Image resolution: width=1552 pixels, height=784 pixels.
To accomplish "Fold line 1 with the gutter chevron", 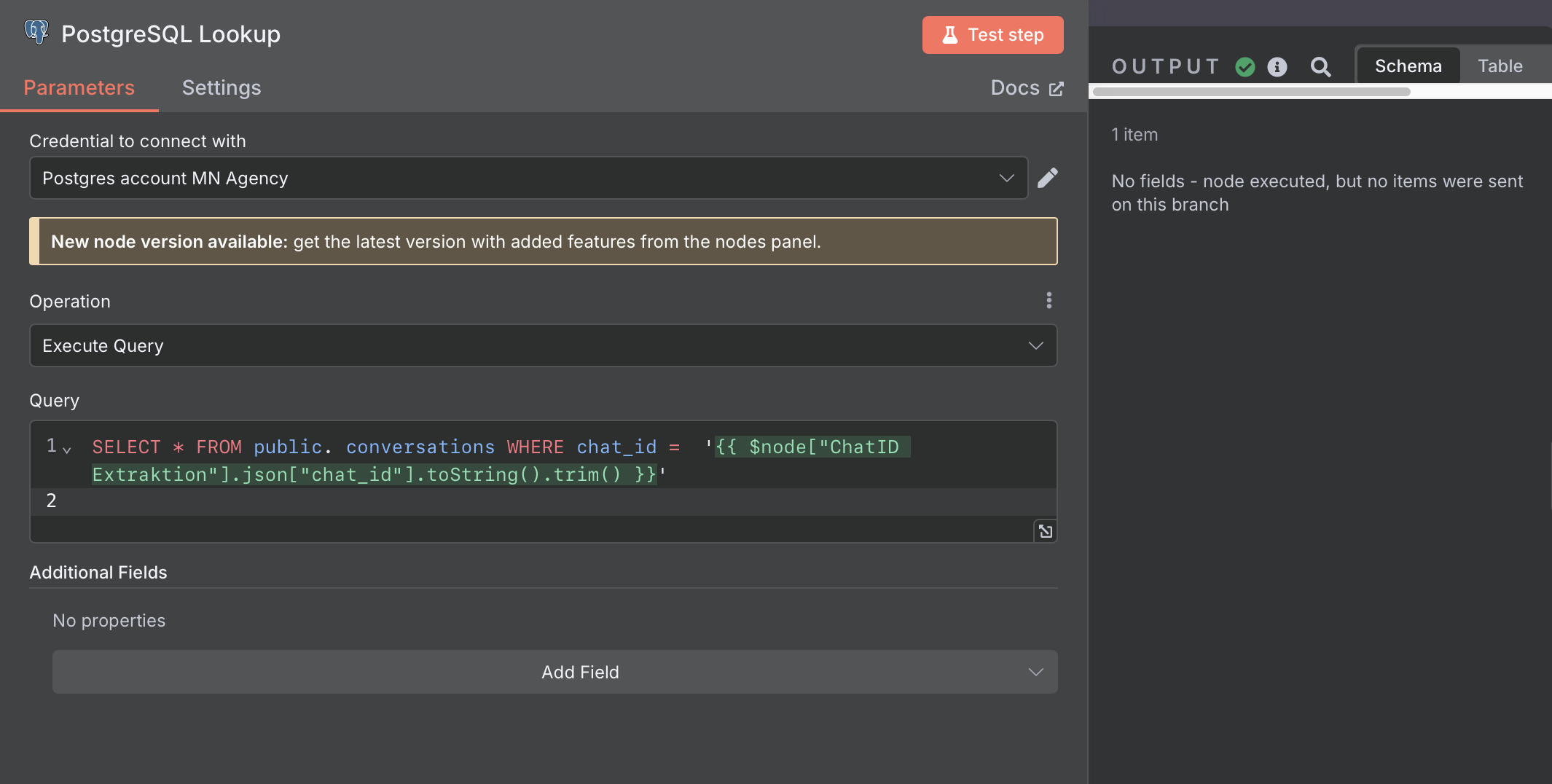I will [x=67, y=450].
